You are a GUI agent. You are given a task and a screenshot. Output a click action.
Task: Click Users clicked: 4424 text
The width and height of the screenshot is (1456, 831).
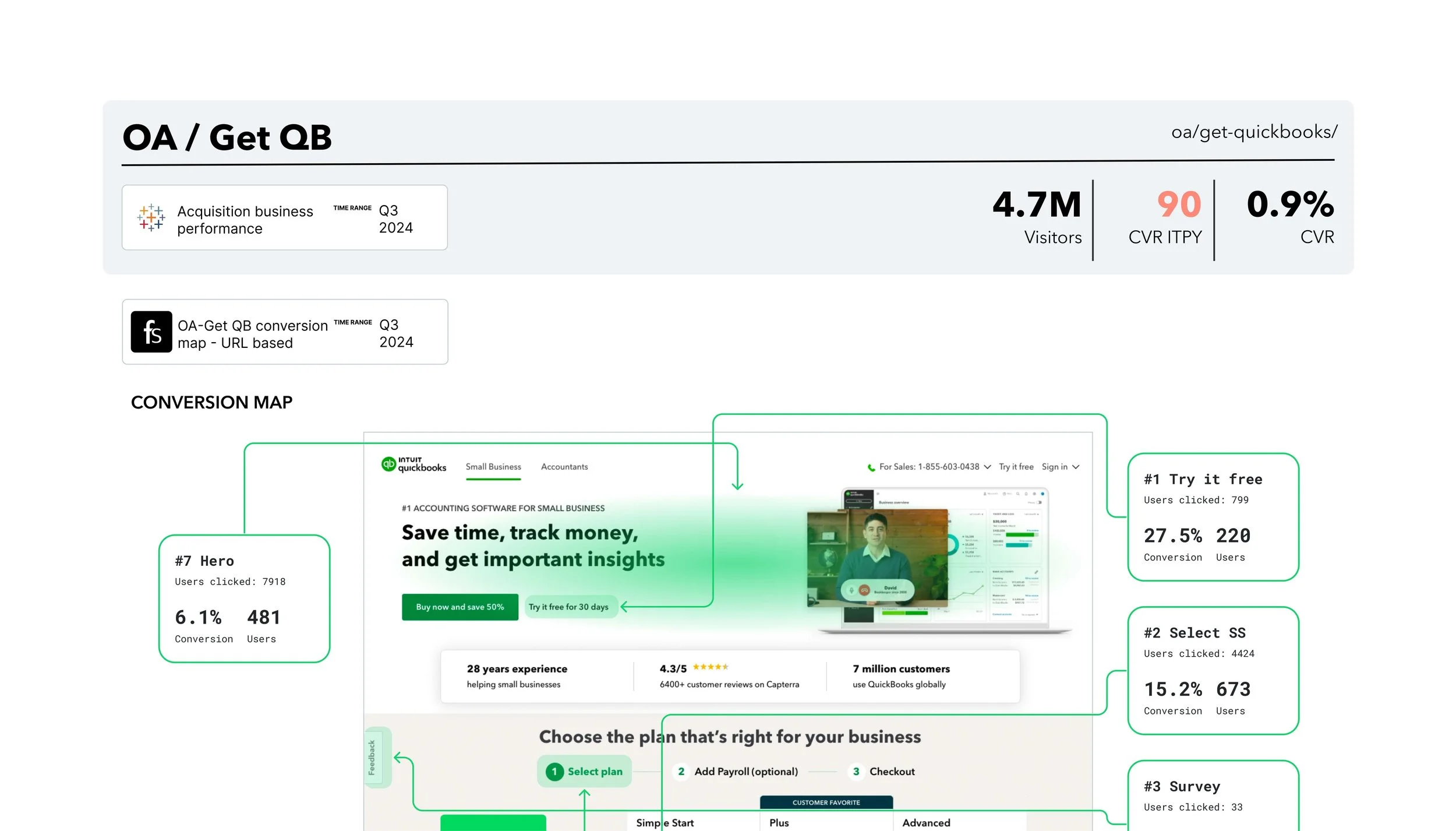1199,654
